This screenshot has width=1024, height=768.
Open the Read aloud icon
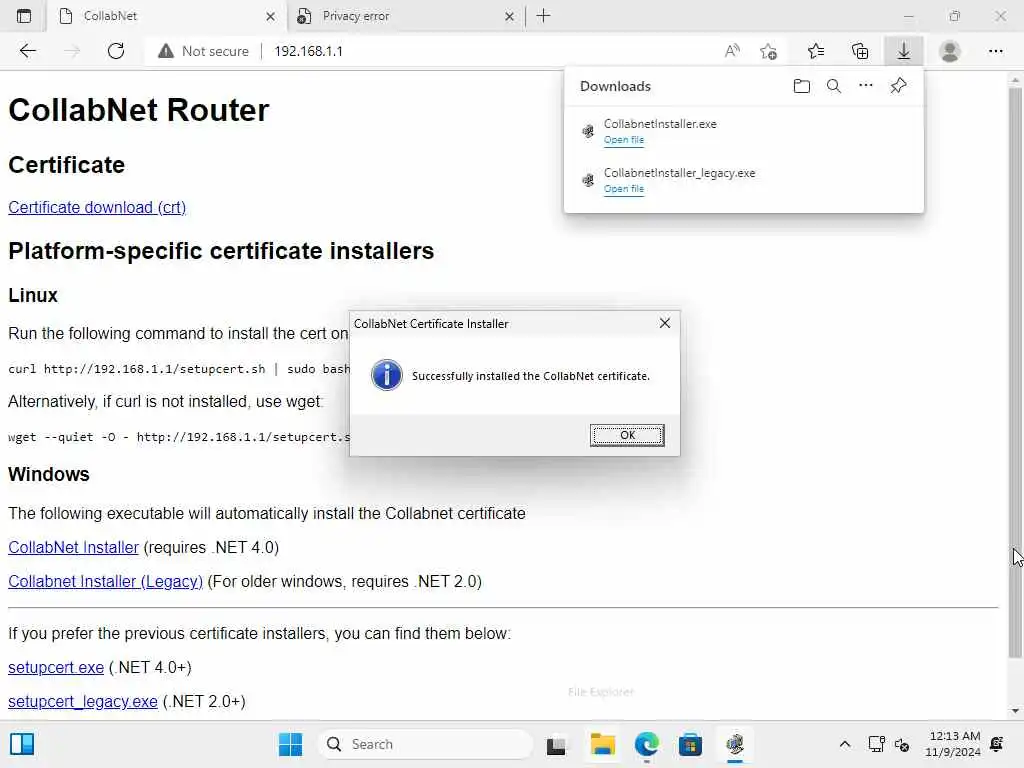(x=732, y=51)
